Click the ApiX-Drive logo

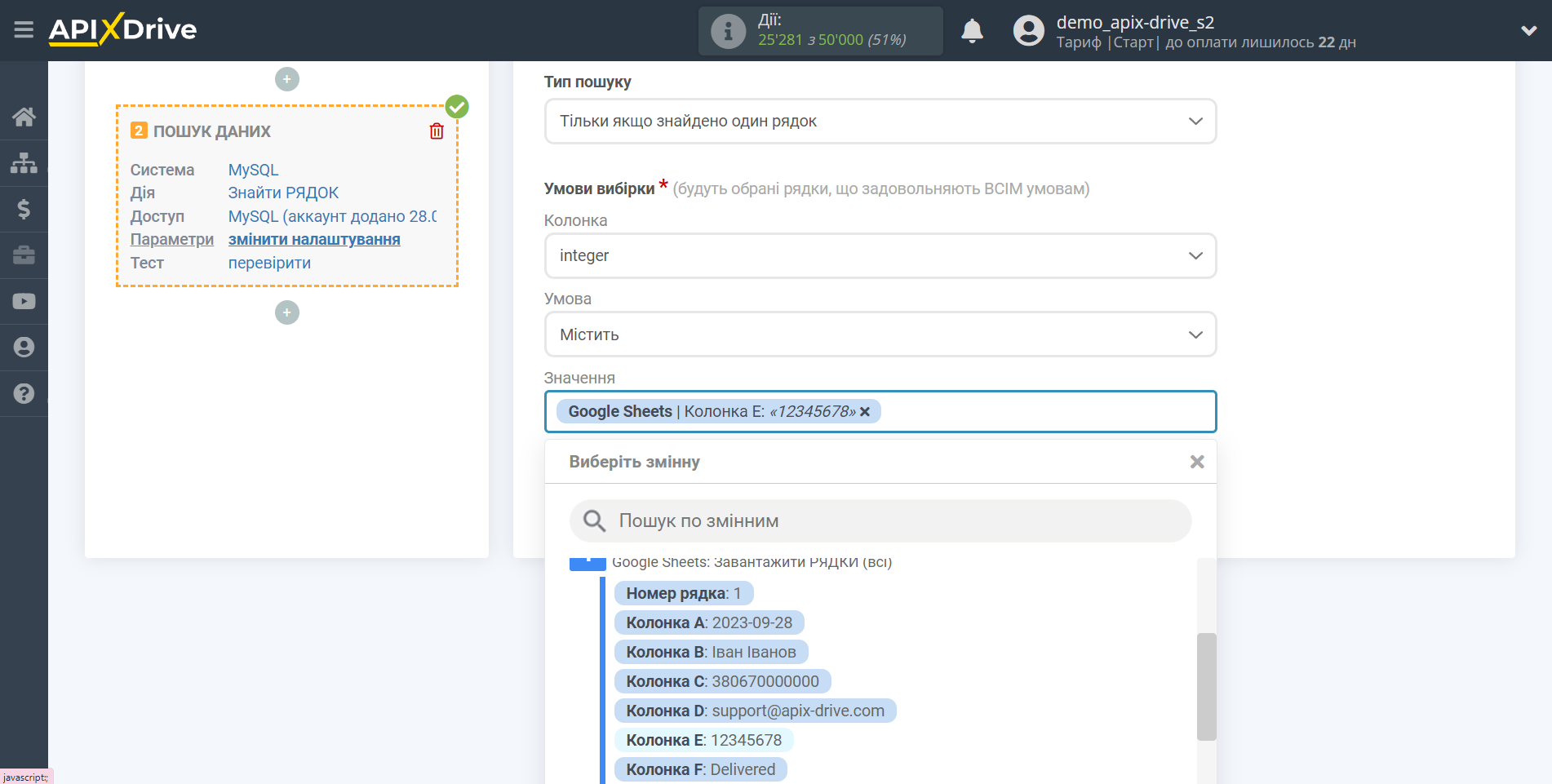click(x=122, y=29)
